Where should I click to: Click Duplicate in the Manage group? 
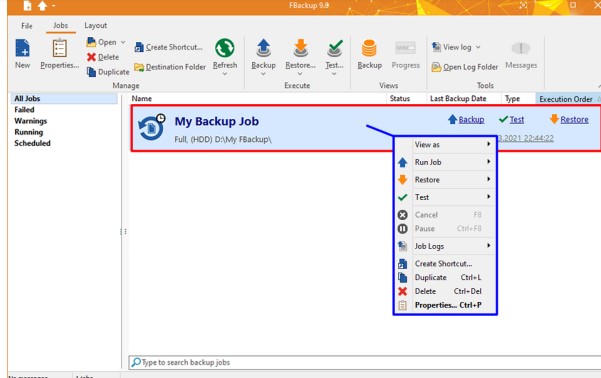(x=108, y=72)
